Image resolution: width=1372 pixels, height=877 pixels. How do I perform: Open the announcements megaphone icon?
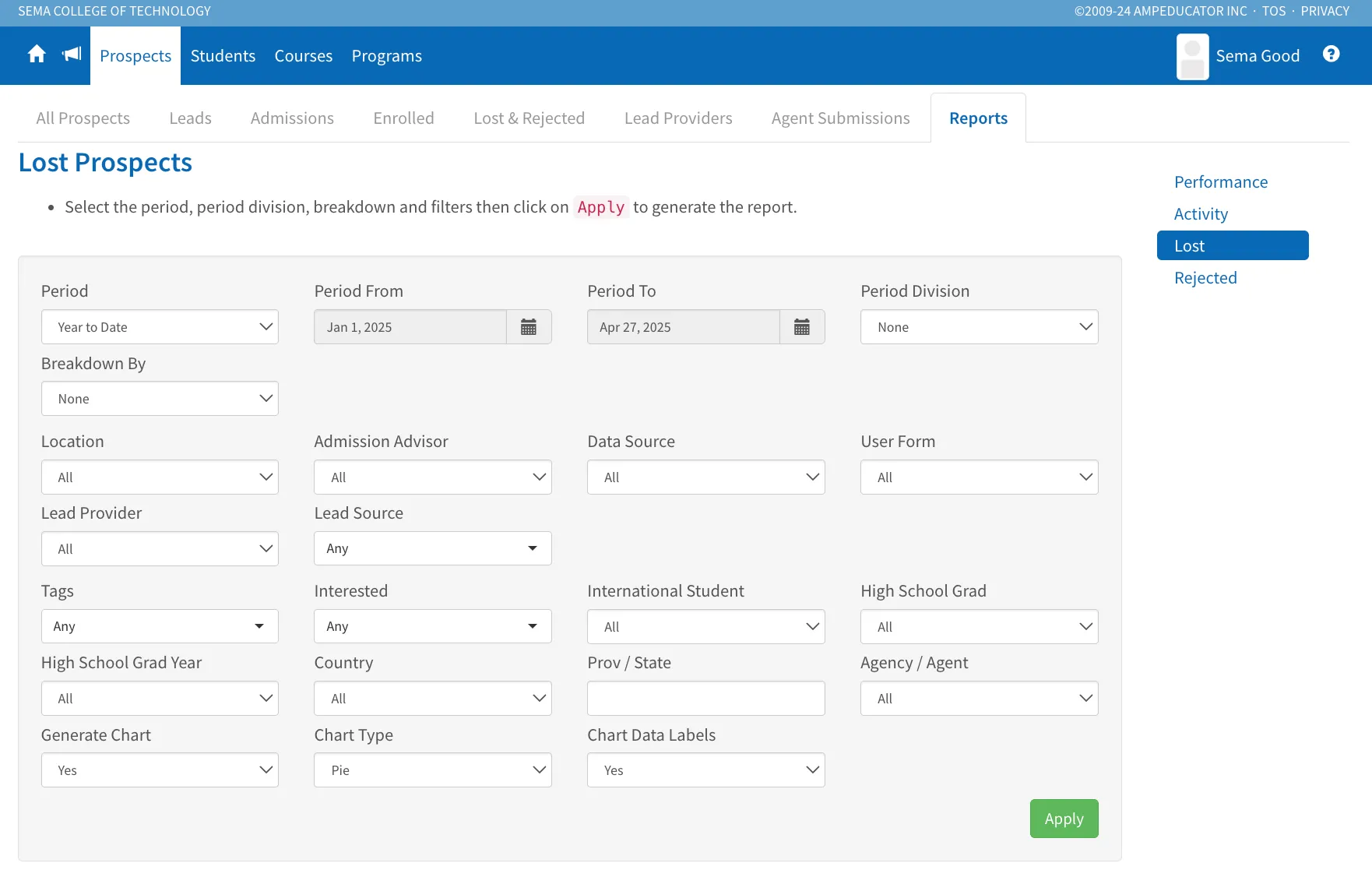[72, 55]
